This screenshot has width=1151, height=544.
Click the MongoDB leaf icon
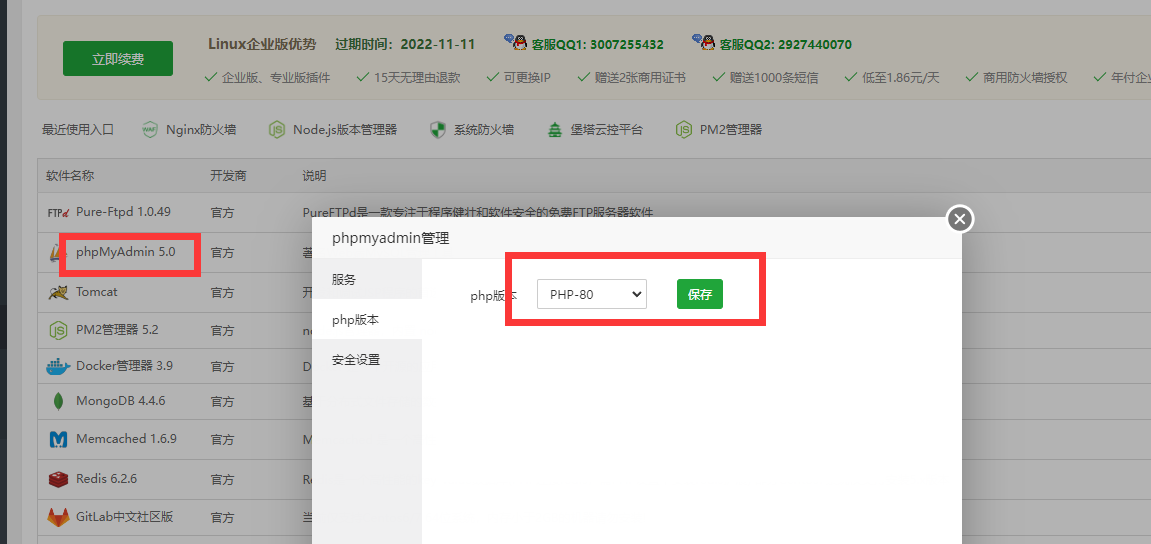point(58,402)
